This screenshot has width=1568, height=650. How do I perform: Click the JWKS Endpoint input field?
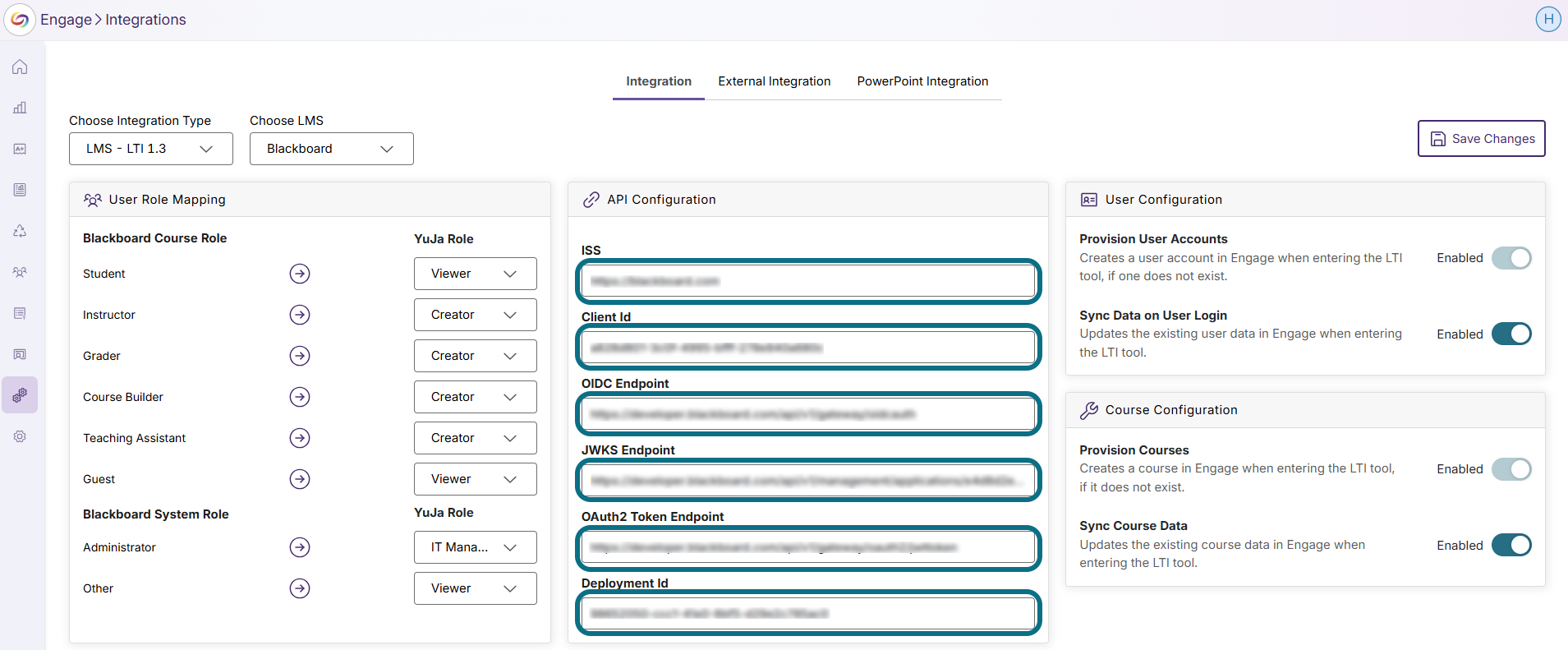click(x=808, y=481)
